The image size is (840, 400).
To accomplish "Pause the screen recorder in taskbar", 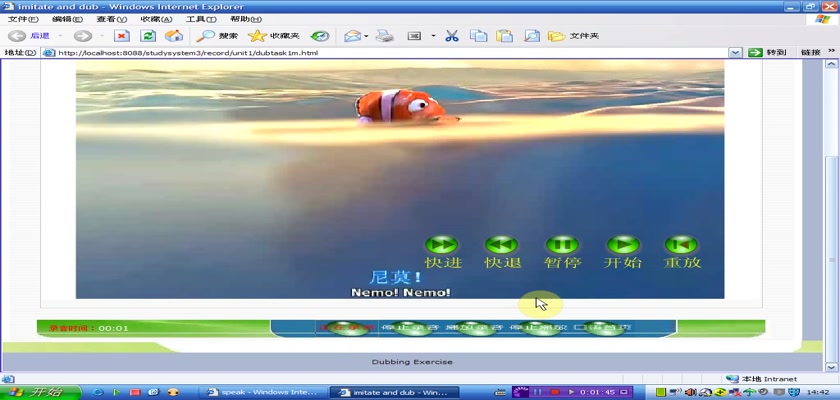I will 538,393.
